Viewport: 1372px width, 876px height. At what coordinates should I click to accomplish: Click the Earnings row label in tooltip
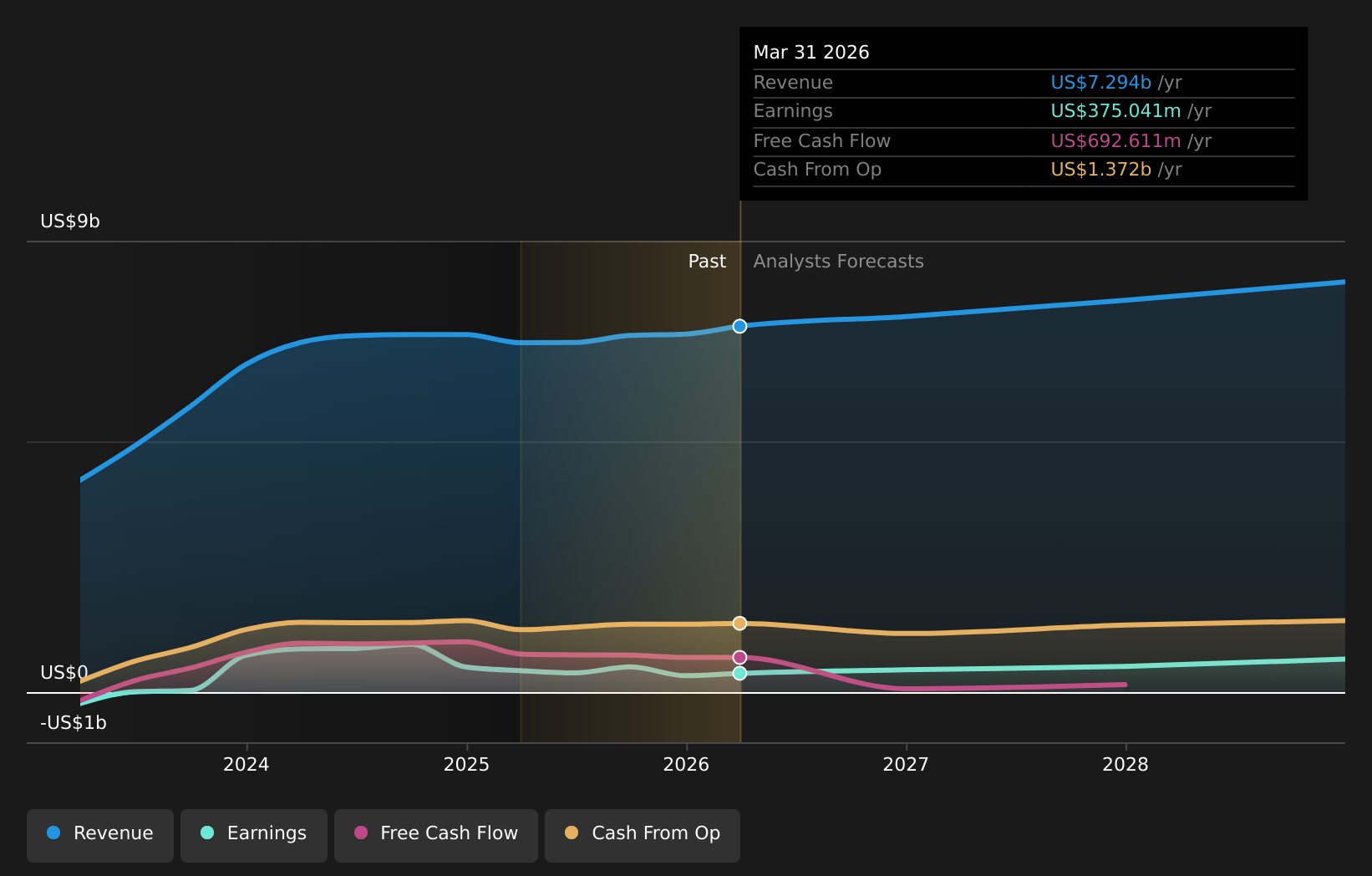point(793,111)
